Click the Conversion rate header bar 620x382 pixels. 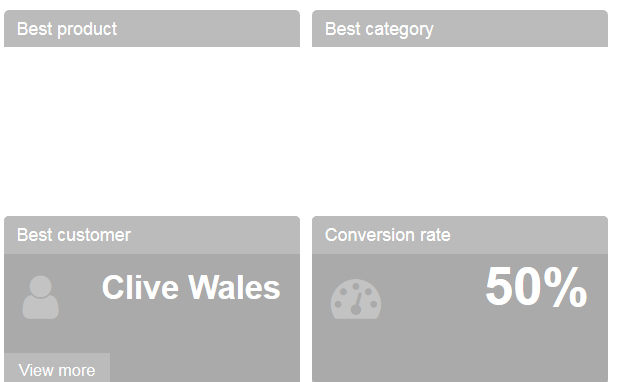(x=460, y=235)
